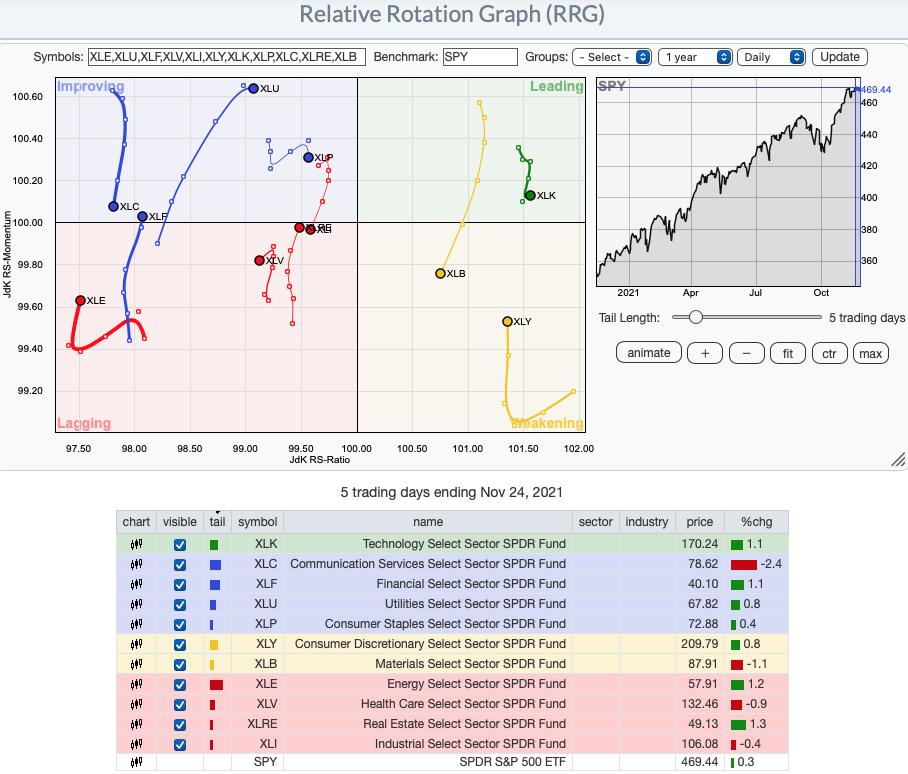The height and width of the screenshot is (774, 908).
Task: Sort table by symbol column header
Action: [x=258, y=522]
